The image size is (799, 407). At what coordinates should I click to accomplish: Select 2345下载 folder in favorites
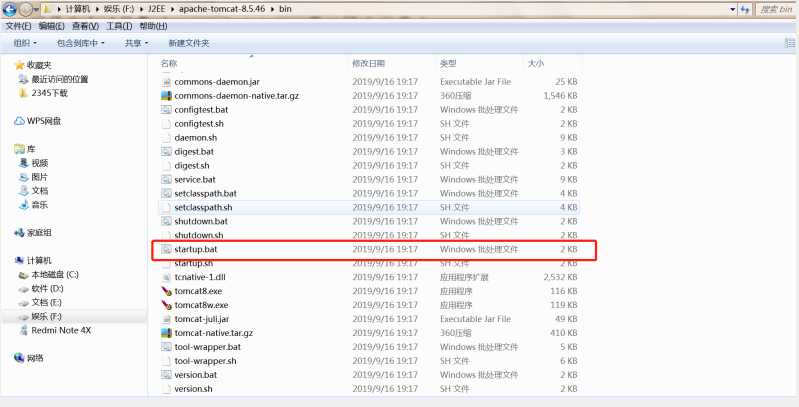click(49, 93)
